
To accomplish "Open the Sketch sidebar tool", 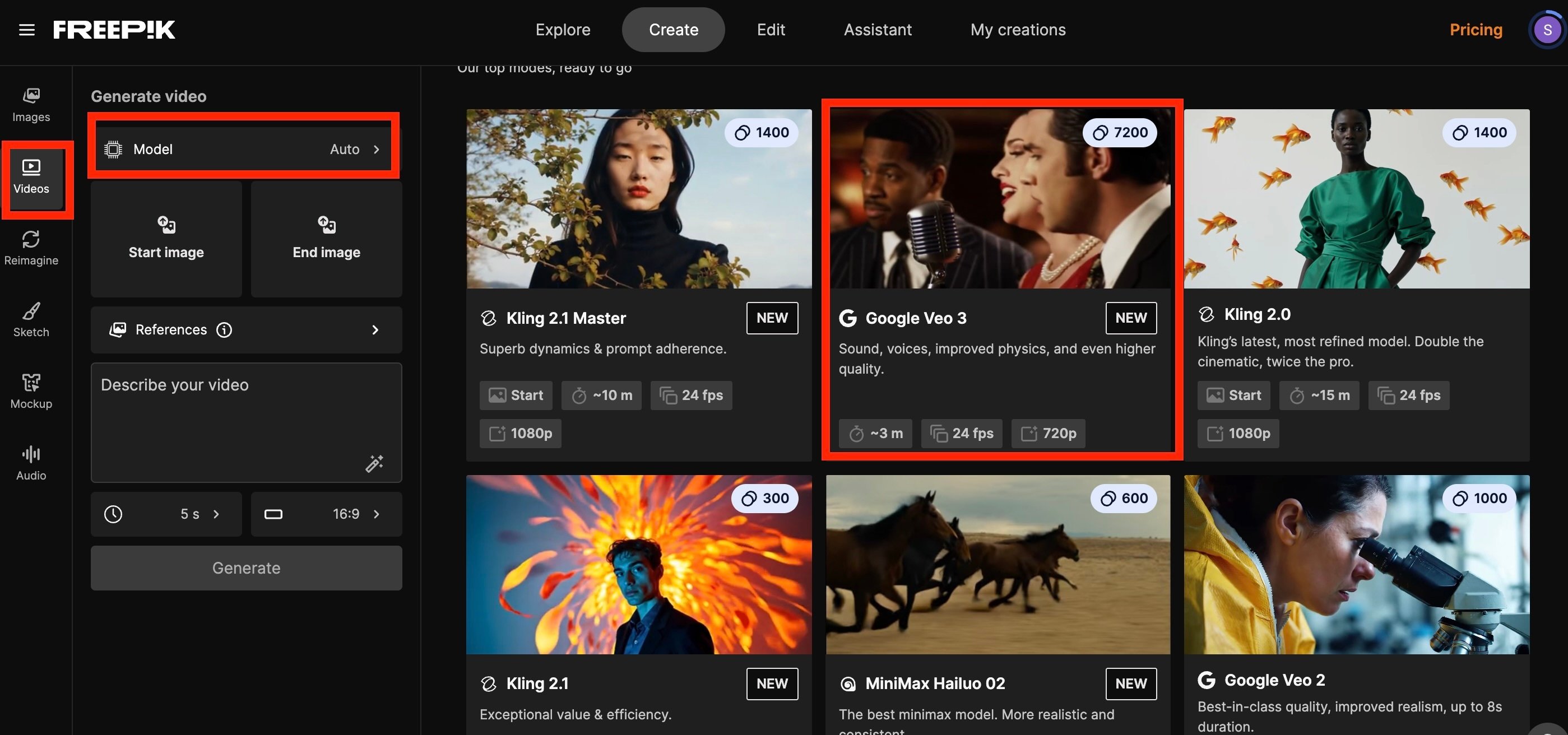I will coord(31,320).
